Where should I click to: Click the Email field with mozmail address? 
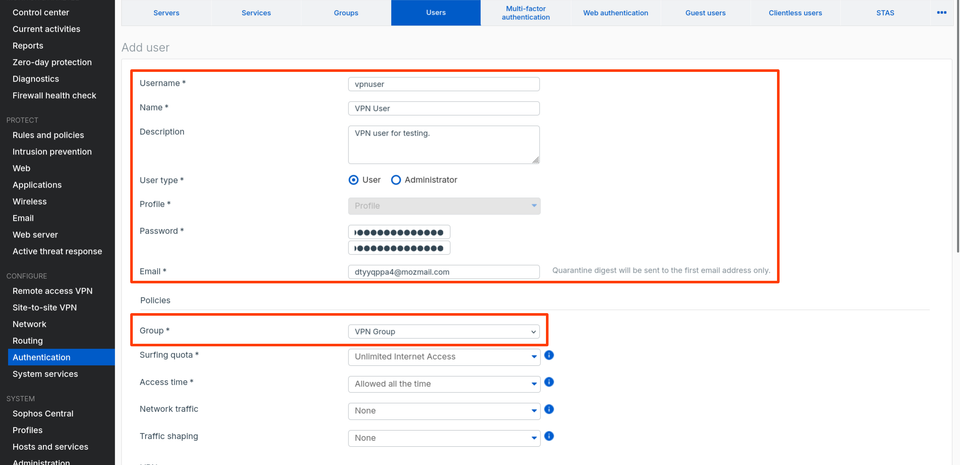444,272
